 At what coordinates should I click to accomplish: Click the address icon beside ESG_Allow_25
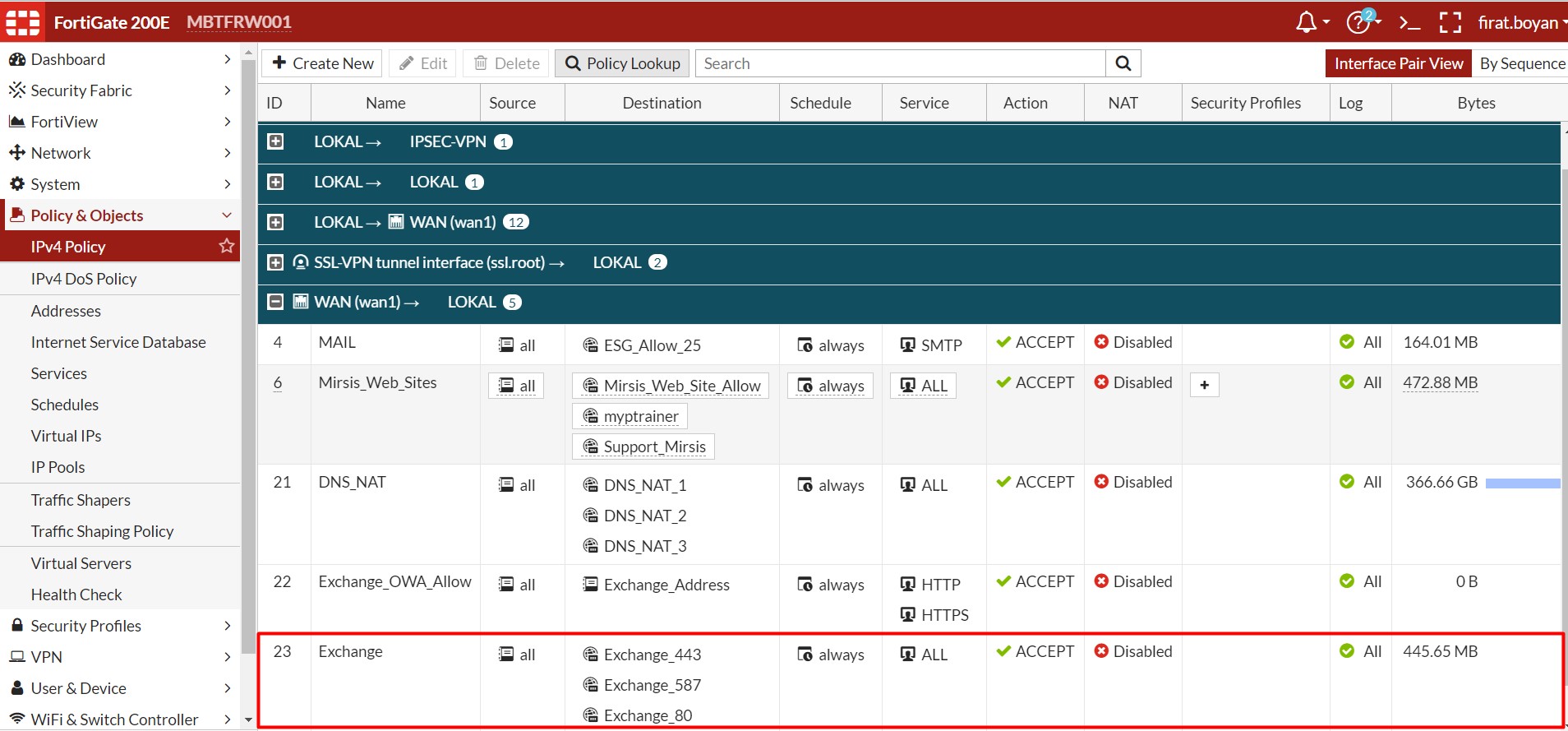point(590,345)
